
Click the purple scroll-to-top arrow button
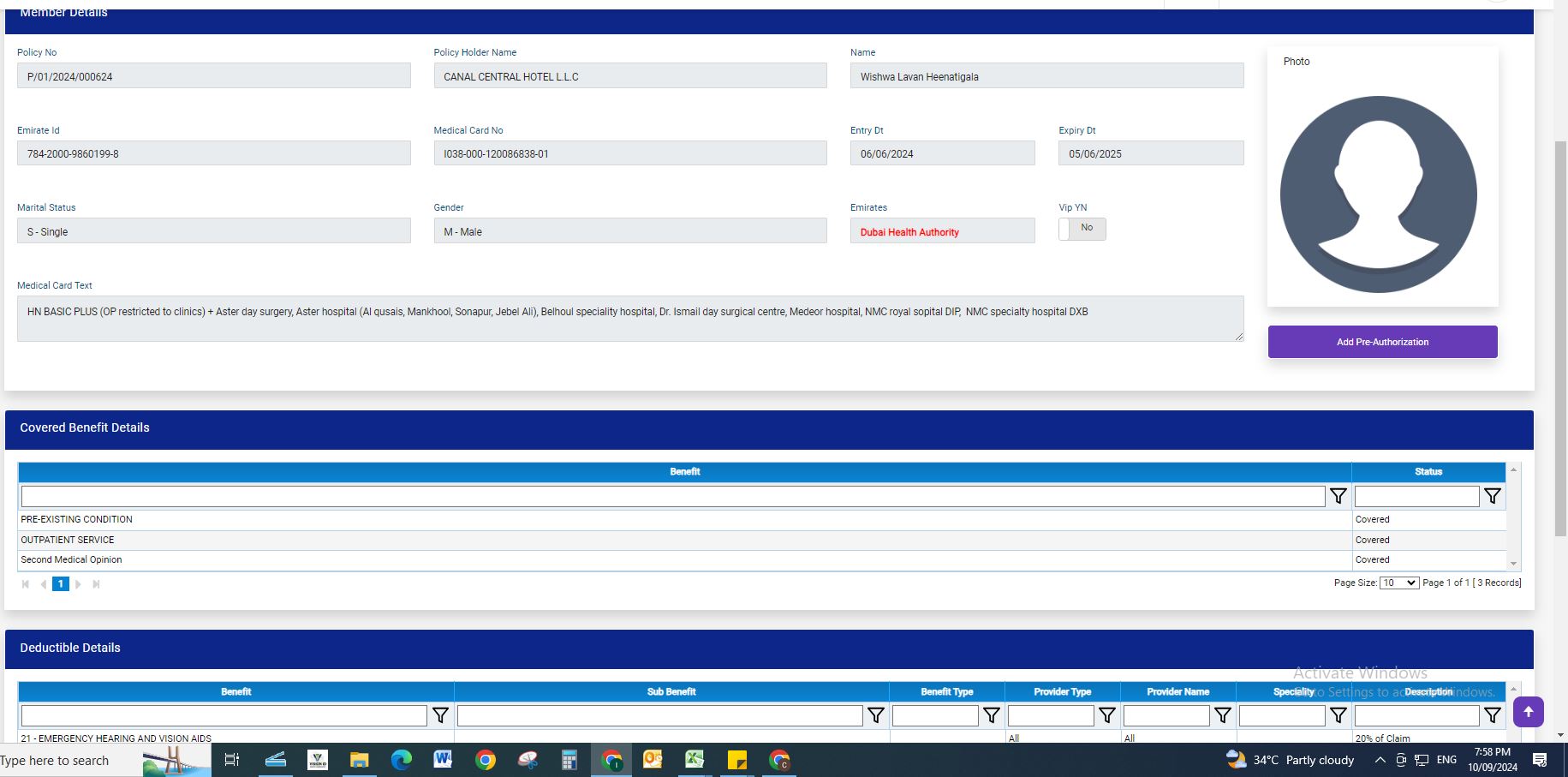coord(1528,712)
